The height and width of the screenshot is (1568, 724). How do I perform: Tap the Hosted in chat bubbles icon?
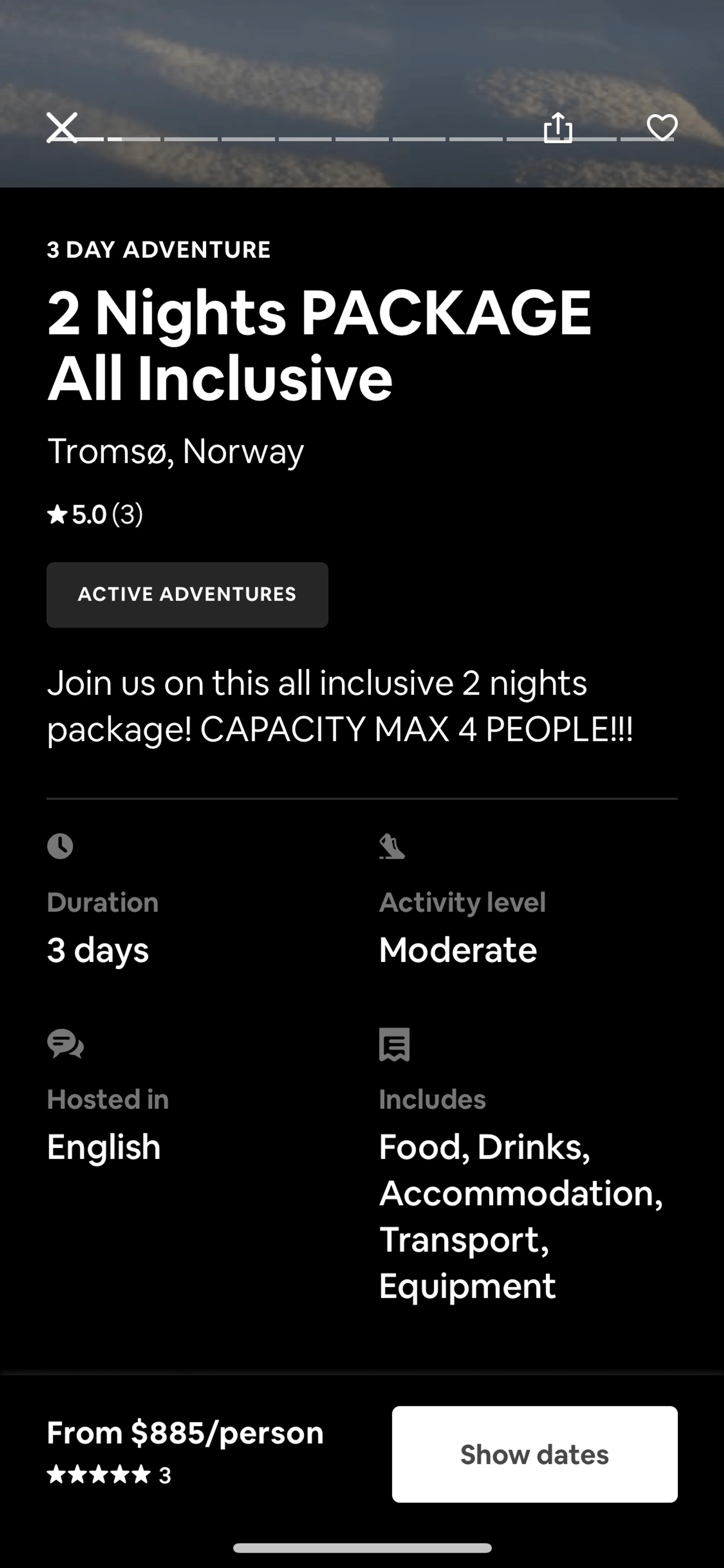coord(65,1044)
